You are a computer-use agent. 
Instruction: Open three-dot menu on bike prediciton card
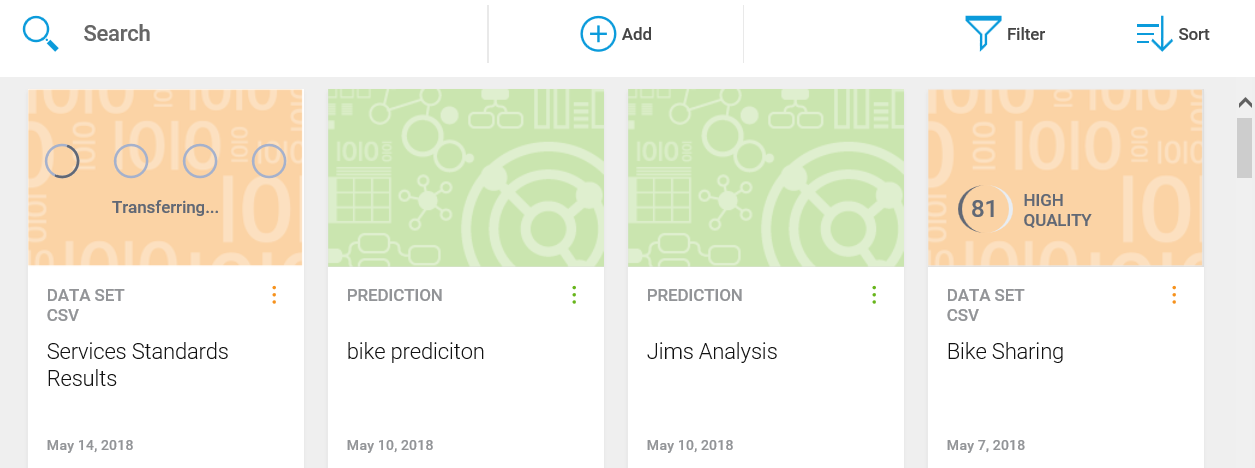point(574,295)
